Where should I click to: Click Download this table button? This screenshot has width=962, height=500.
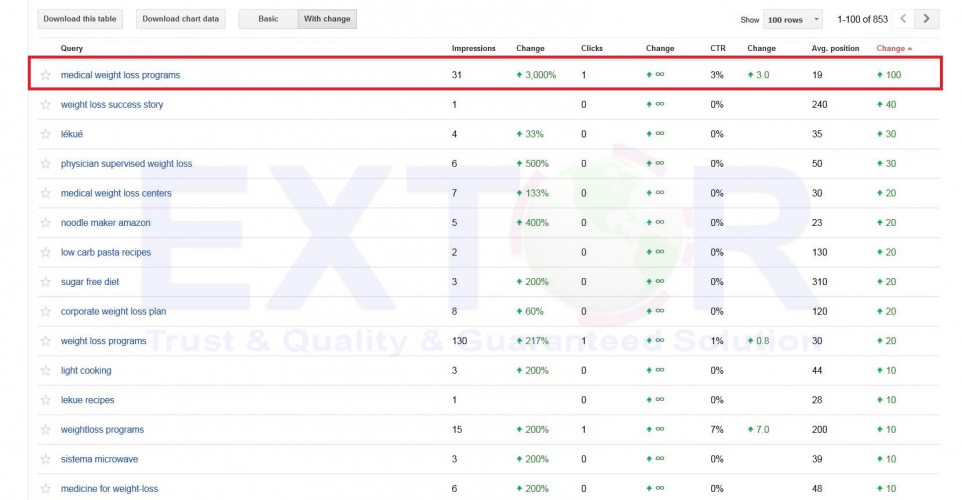point(80,19)
